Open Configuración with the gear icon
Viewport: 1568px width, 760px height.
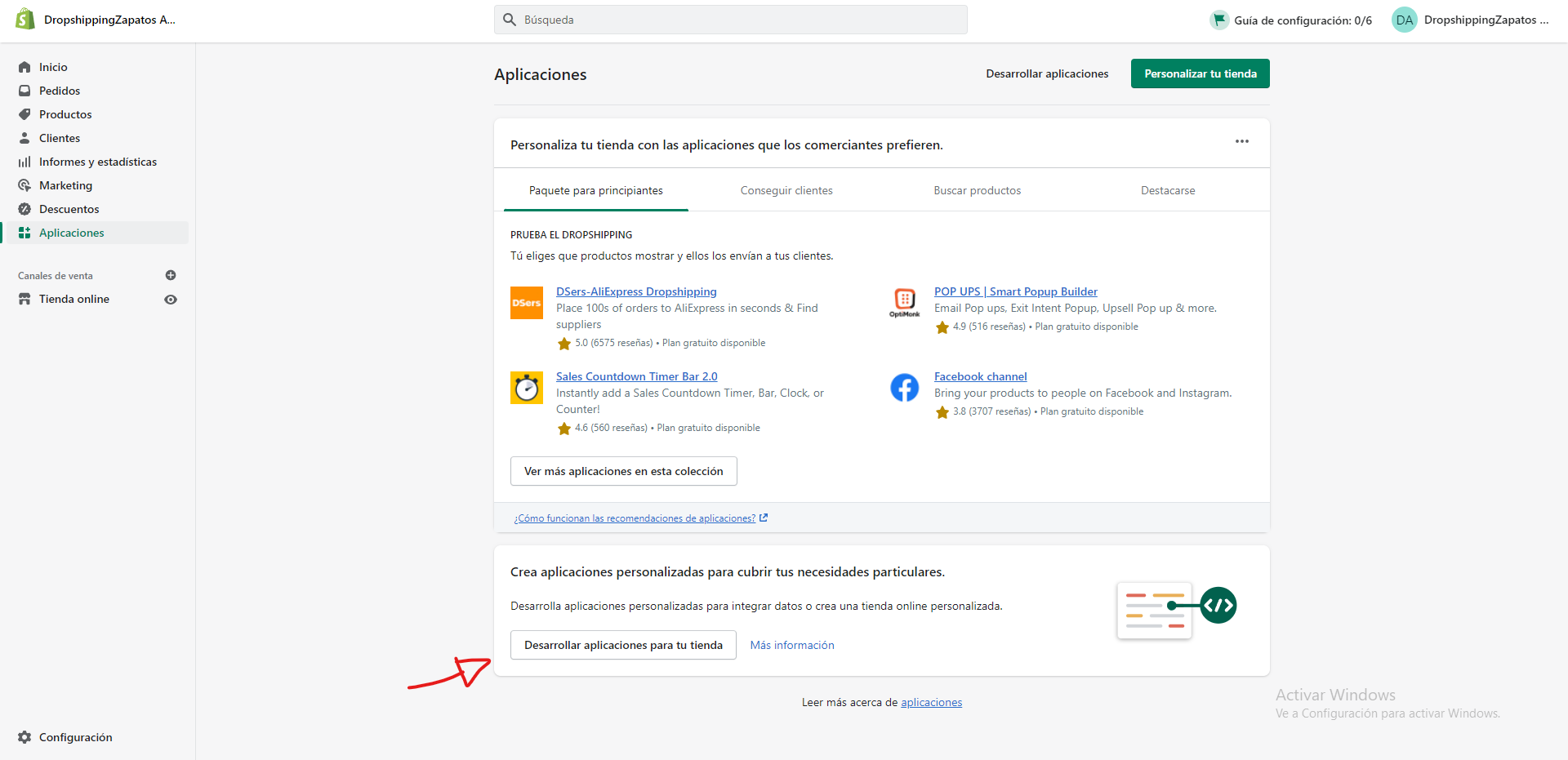(25, 737)
